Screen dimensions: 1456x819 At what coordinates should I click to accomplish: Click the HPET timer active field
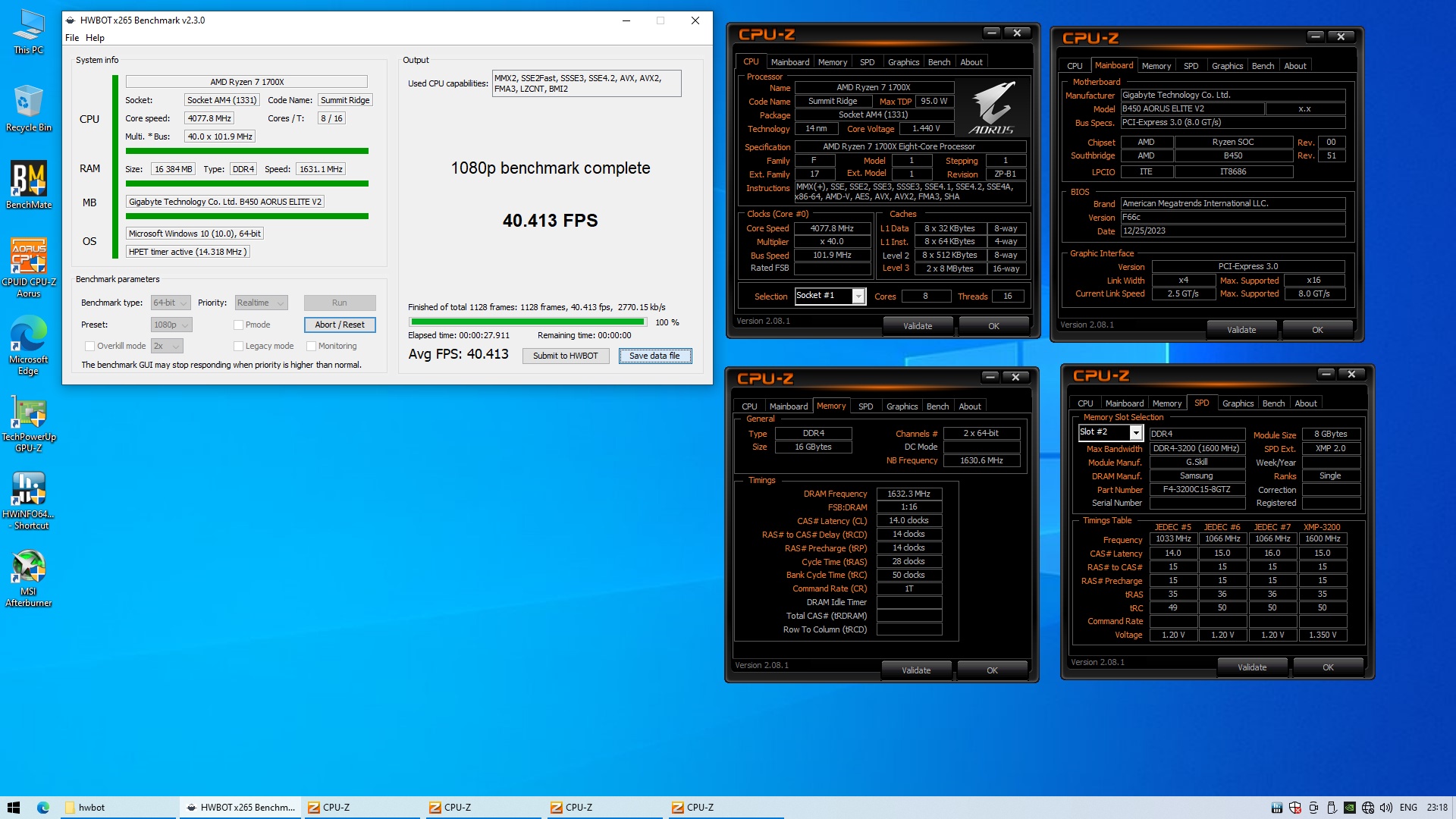187,252
